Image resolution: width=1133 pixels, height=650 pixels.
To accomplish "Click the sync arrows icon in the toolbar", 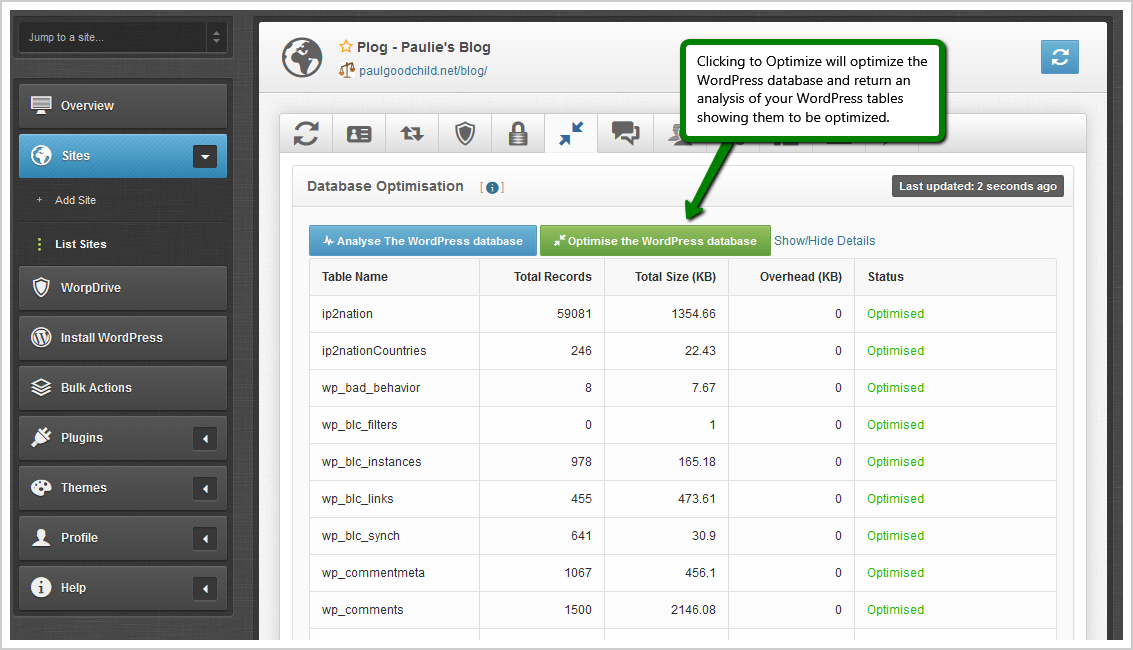I will coord(411,132).
